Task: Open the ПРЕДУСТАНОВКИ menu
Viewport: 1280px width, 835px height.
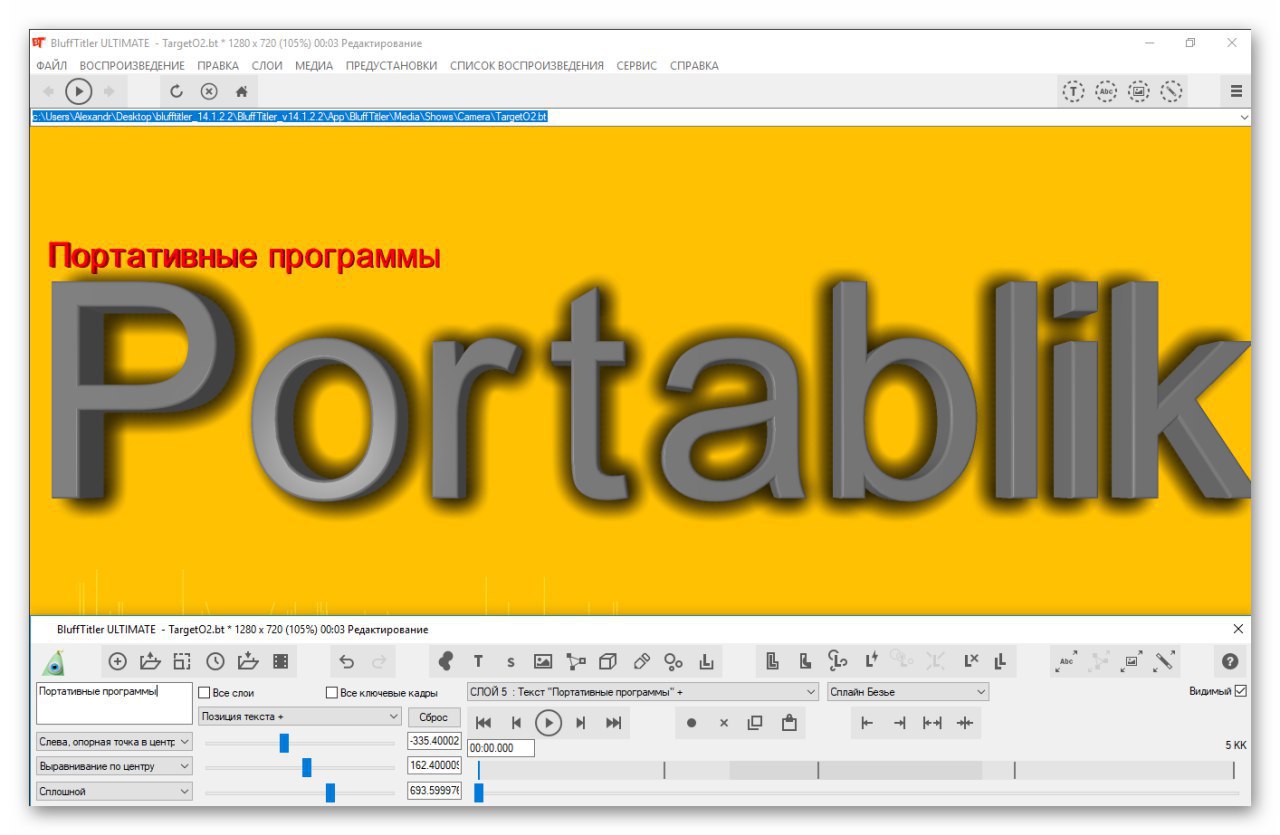Action: click(x=391, y=66)
